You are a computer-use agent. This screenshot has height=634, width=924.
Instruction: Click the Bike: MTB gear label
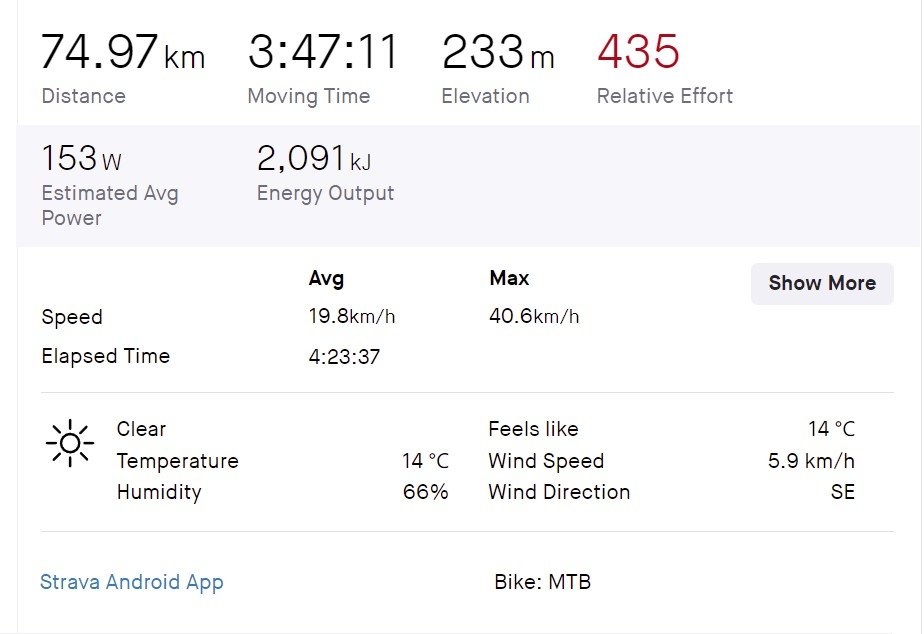pyautogui.click(x=542, y=582)
